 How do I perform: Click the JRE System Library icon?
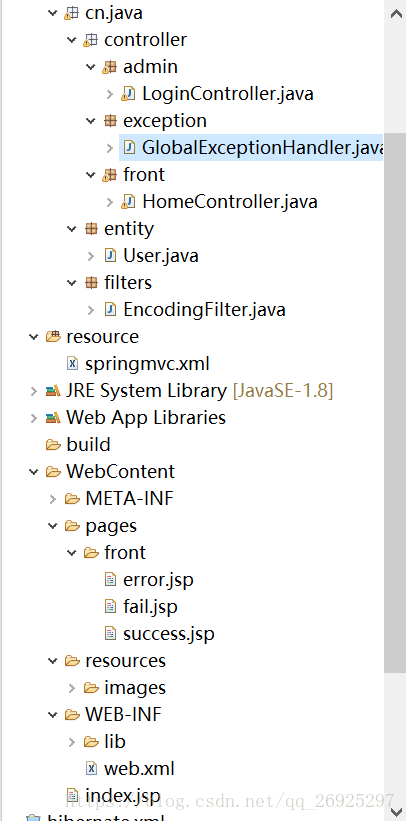click(53, 391)
